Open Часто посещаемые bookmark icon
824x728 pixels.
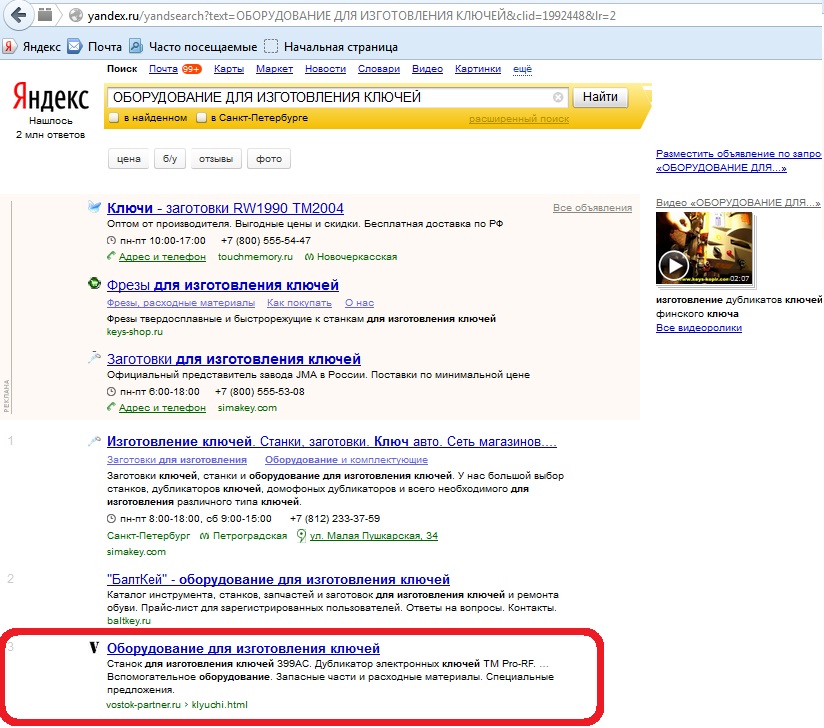click(x=136, y=47)
